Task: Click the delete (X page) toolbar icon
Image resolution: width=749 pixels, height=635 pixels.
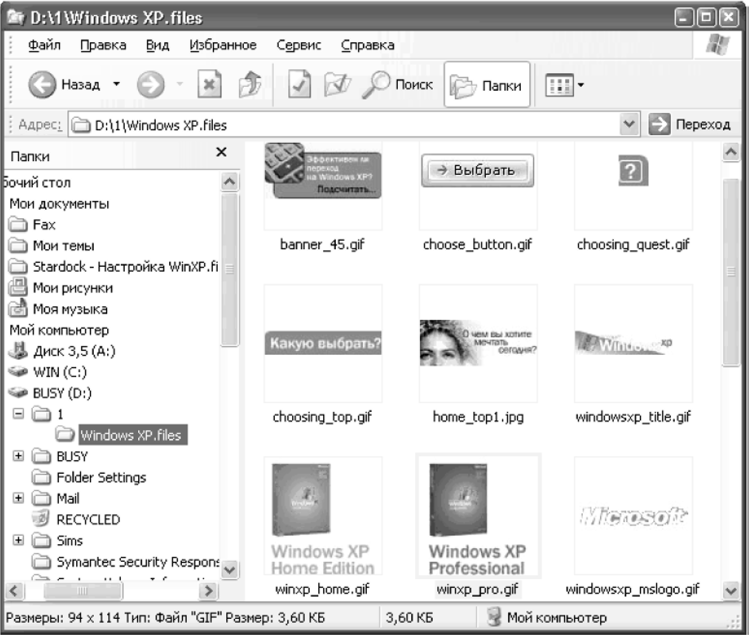Action: (209, 85)
